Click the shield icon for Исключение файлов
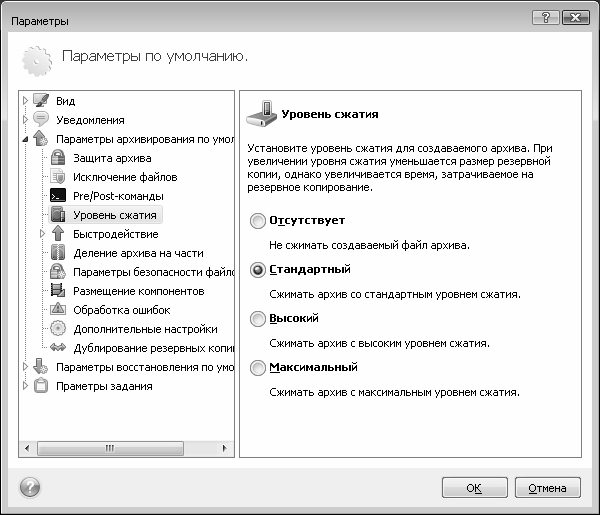 (x=58, y=177)
